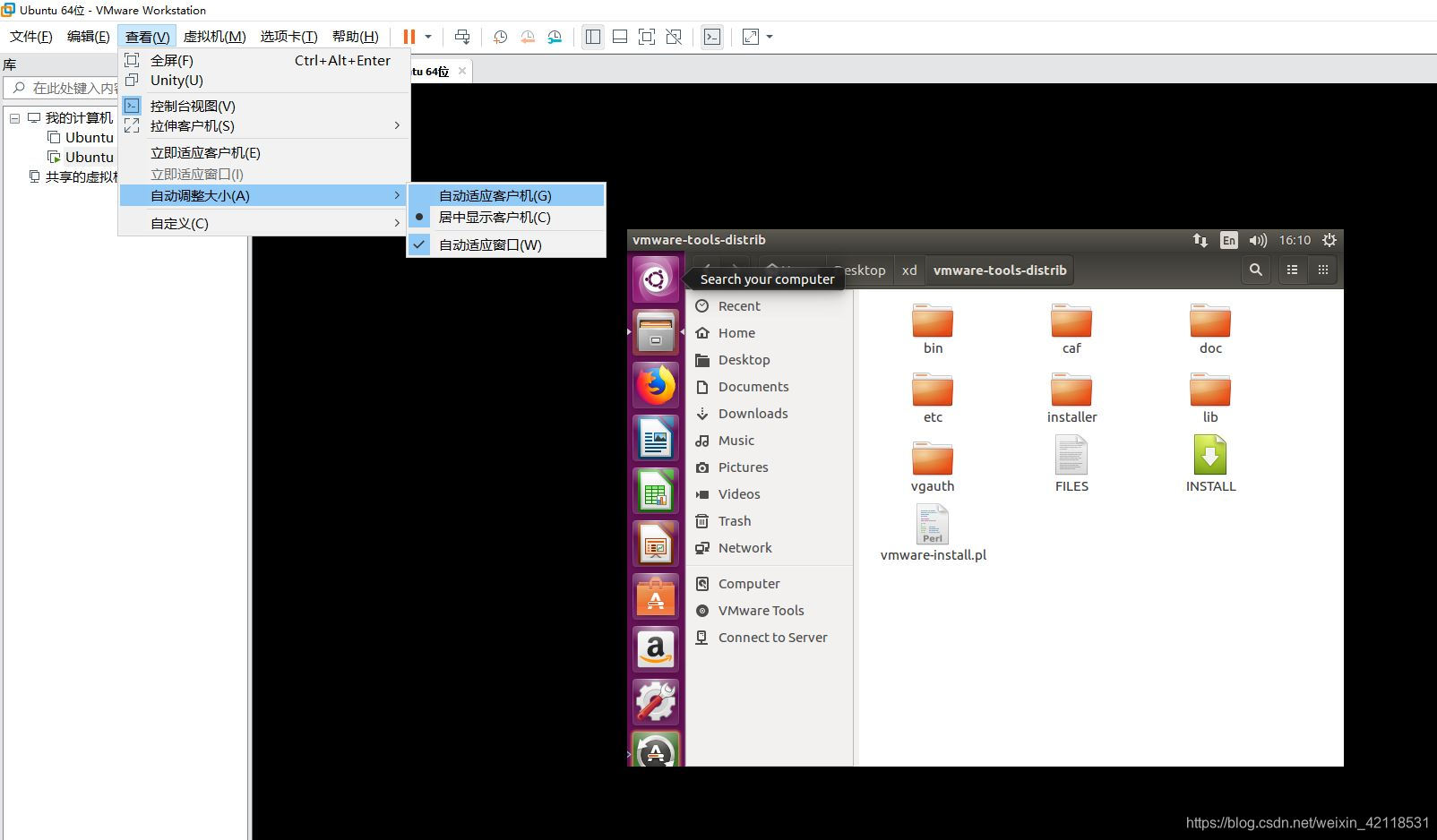The width and height of the screenshot is (1437, 840).
Task: Select 居中显示客户机(C) radio option
Action: pos(506,217)
